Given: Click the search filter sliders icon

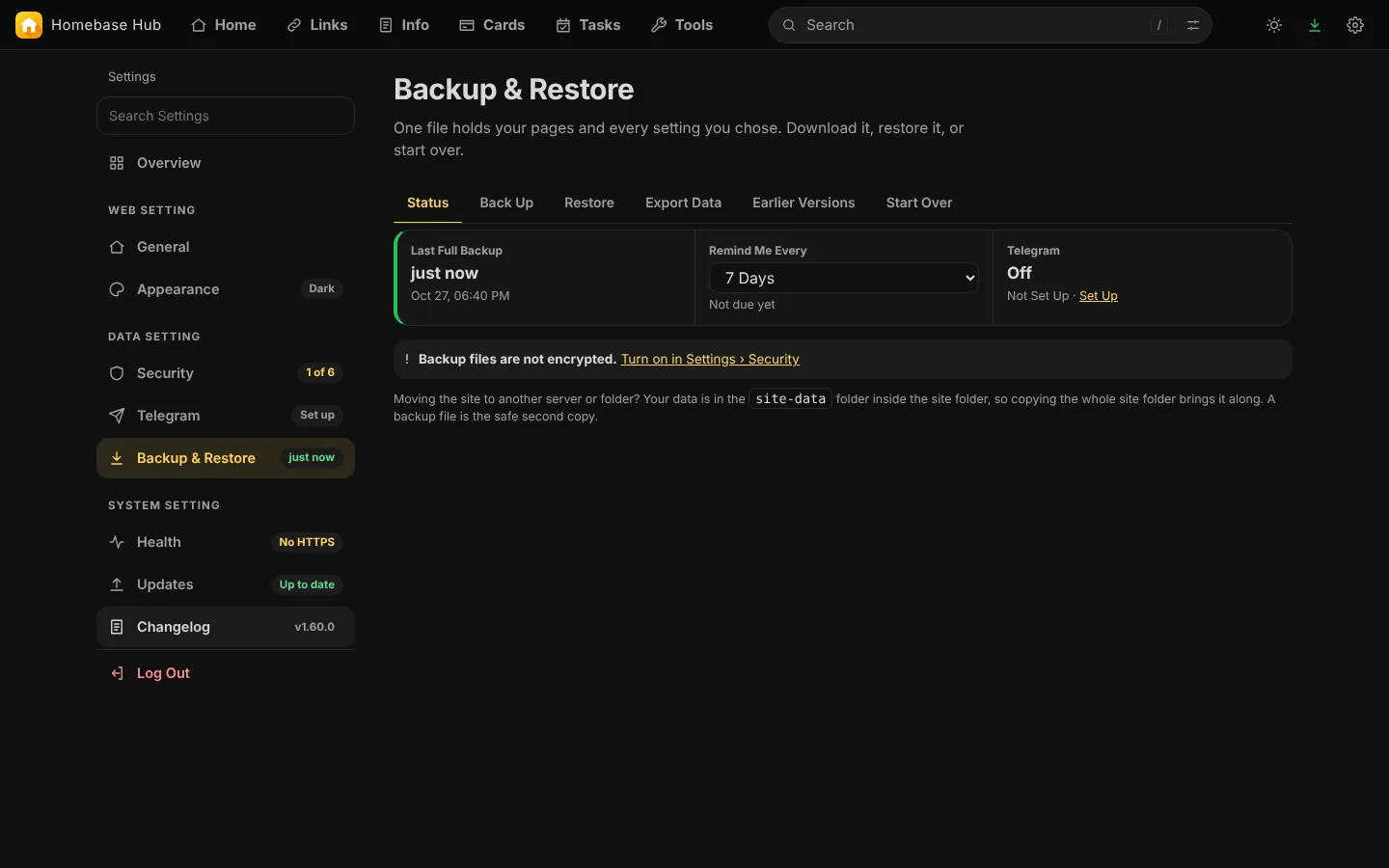Looking at the screenshot, I should 1193,25.
